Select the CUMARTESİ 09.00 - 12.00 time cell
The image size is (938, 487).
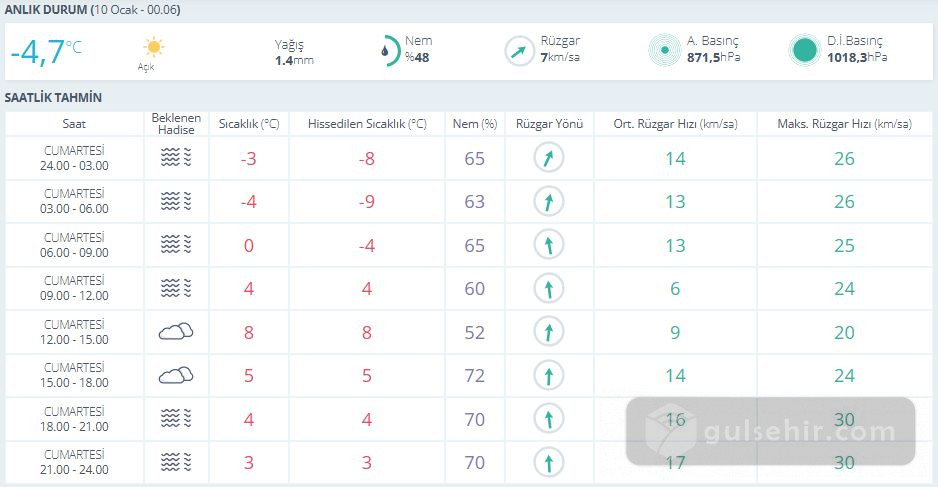tap(75, 288)
